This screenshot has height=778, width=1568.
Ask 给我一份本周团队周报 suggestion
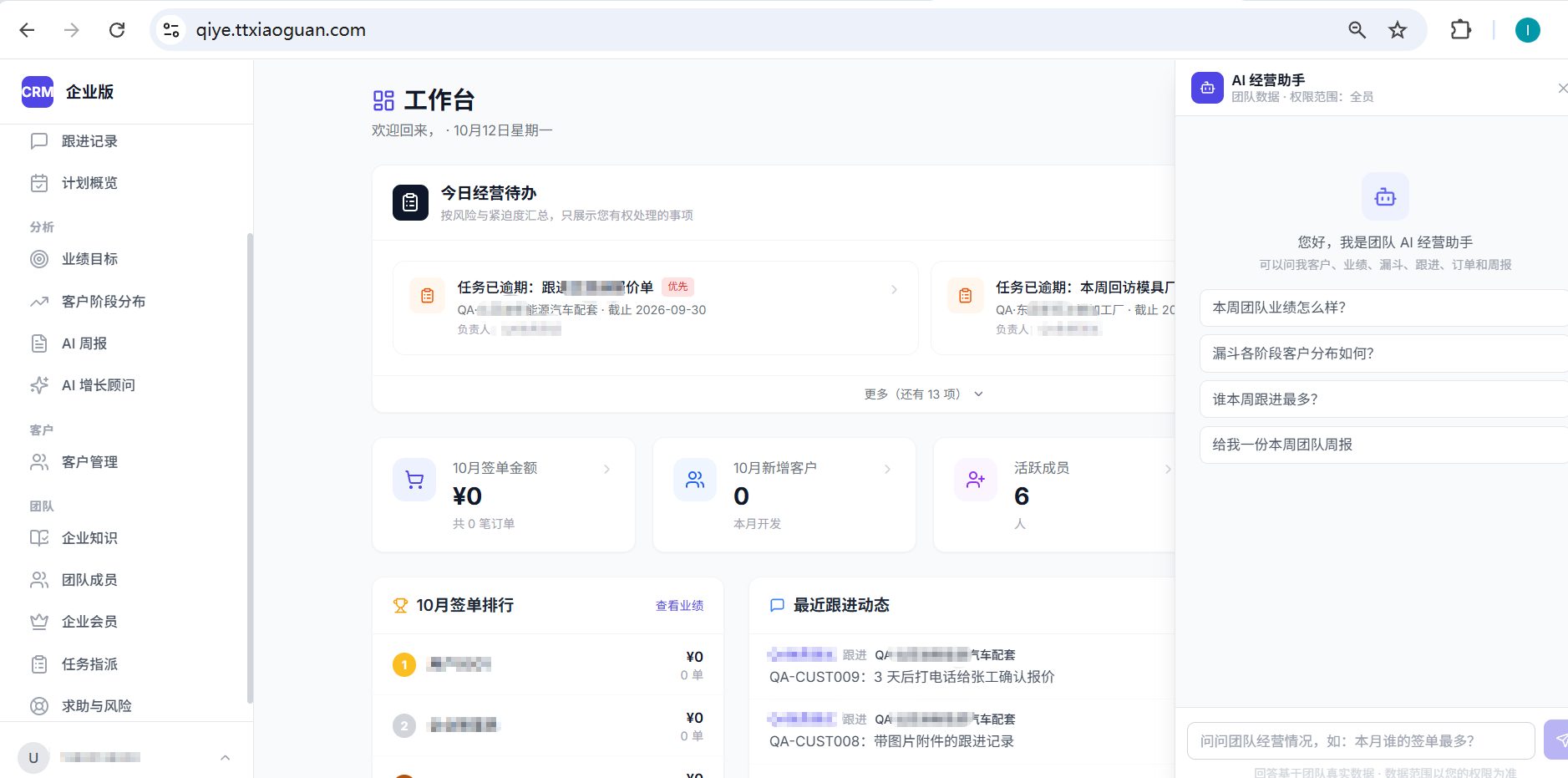(1383, 445)
